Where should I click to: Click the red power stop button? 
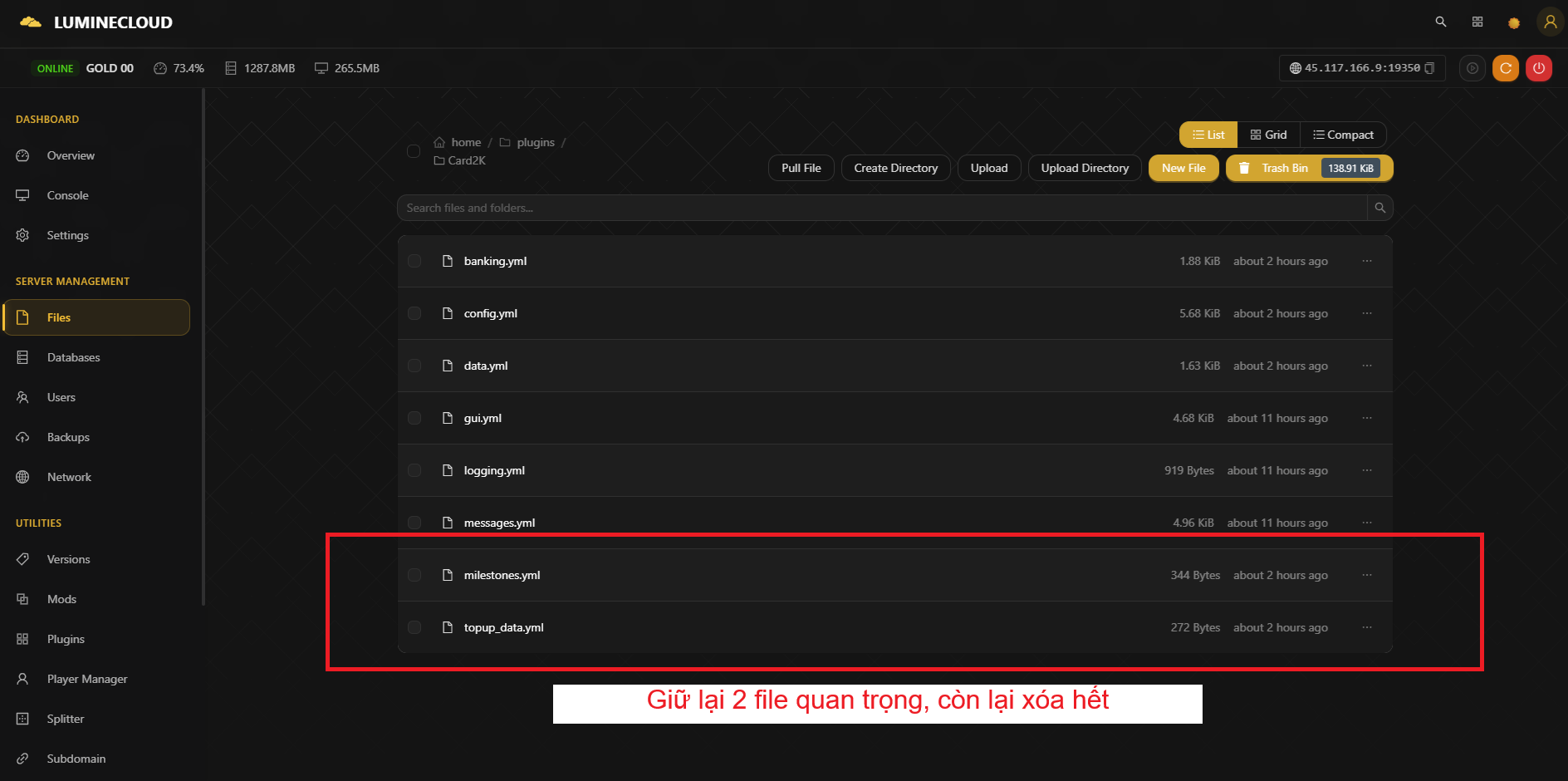coord(1538,68)
